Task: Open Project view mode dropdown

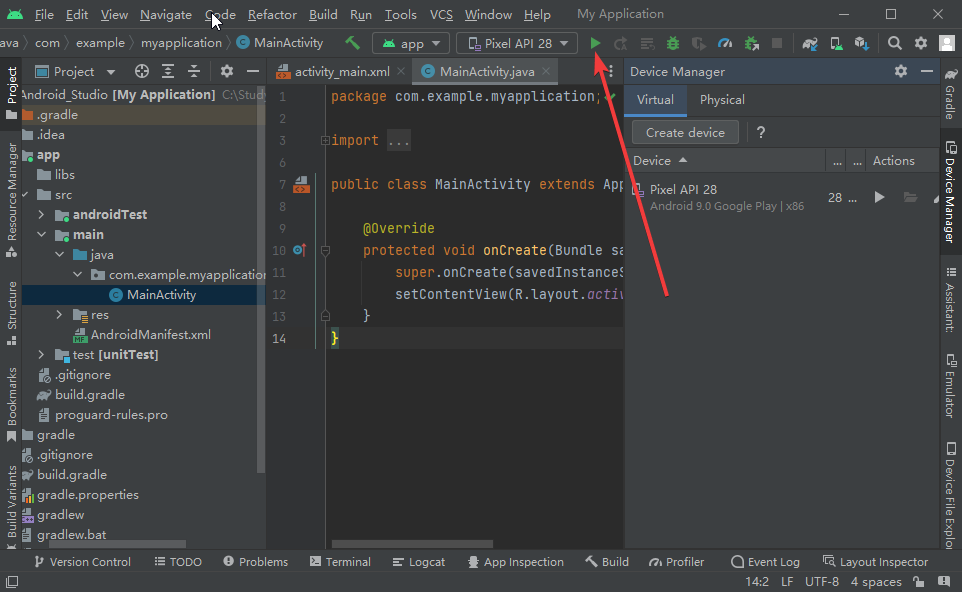Action: (x=75, y=72)
